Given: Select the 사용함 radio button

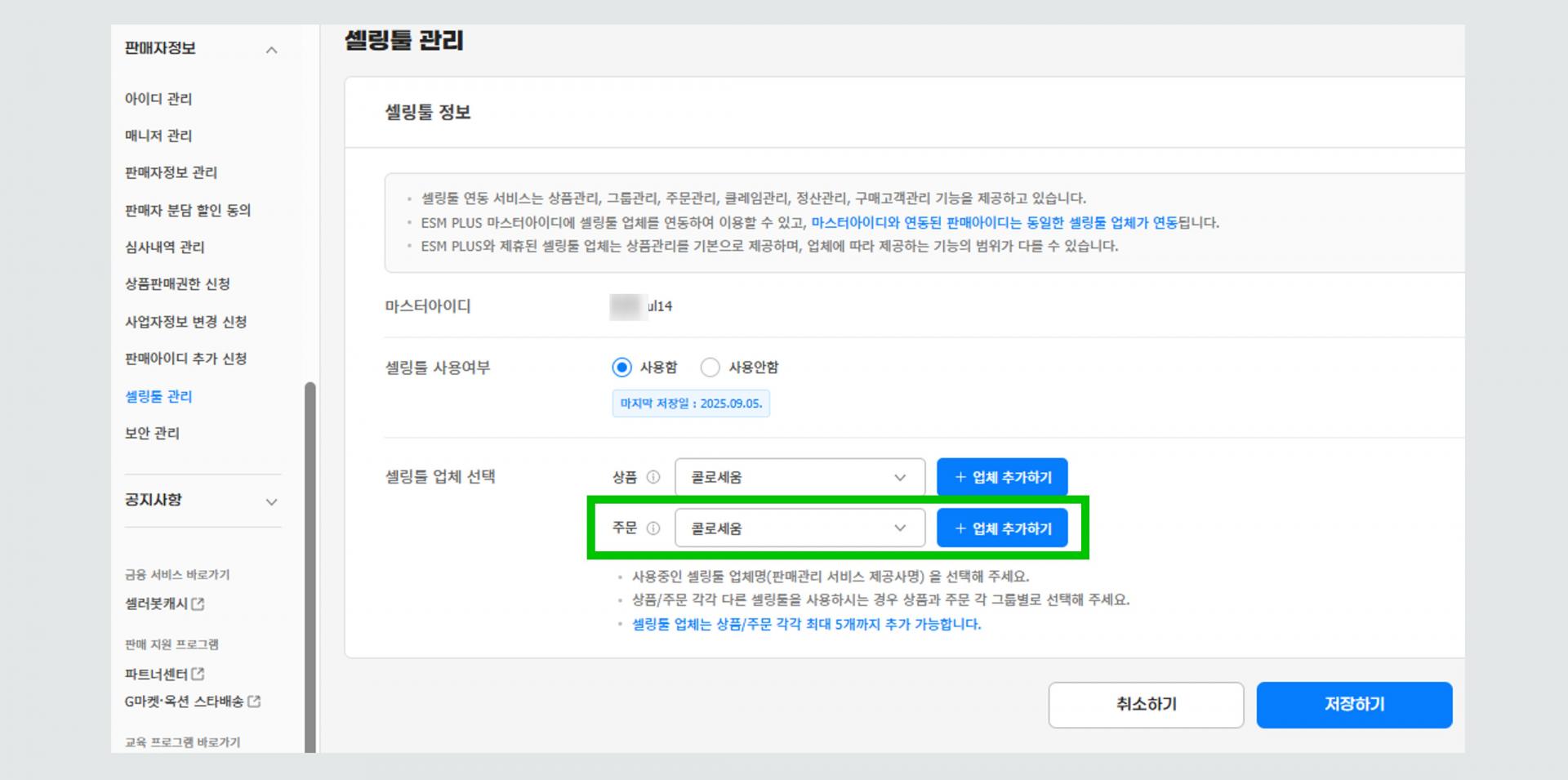Looking at the screenshot, I should (x=621, y=368).
